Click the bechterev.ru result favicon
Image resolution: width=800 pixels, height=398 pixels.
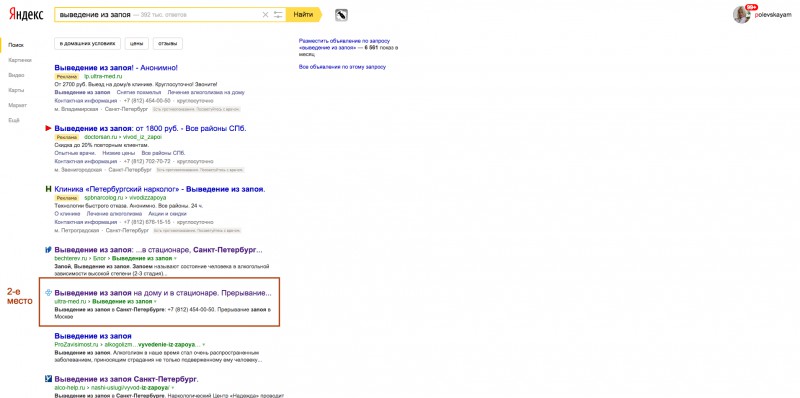[x=49, y=250]
